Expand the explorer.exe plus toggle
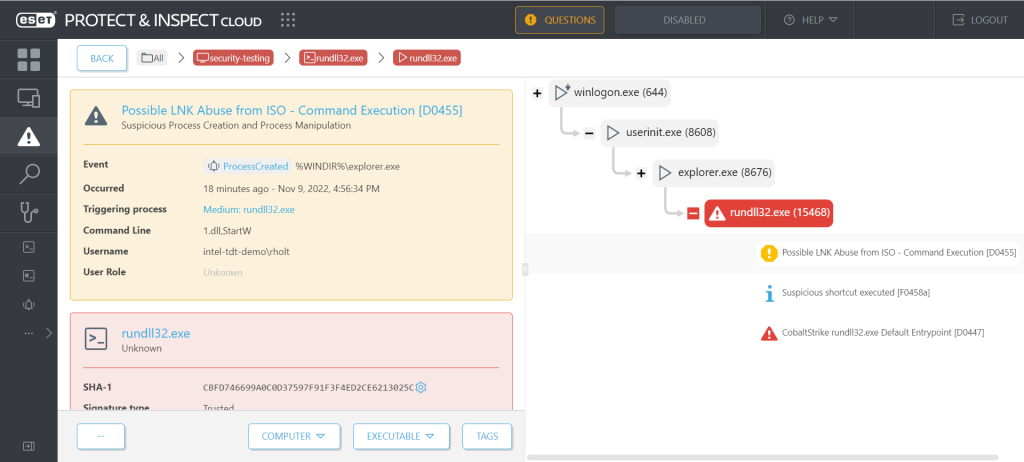 pyautogui.click(x=641, y=173)
